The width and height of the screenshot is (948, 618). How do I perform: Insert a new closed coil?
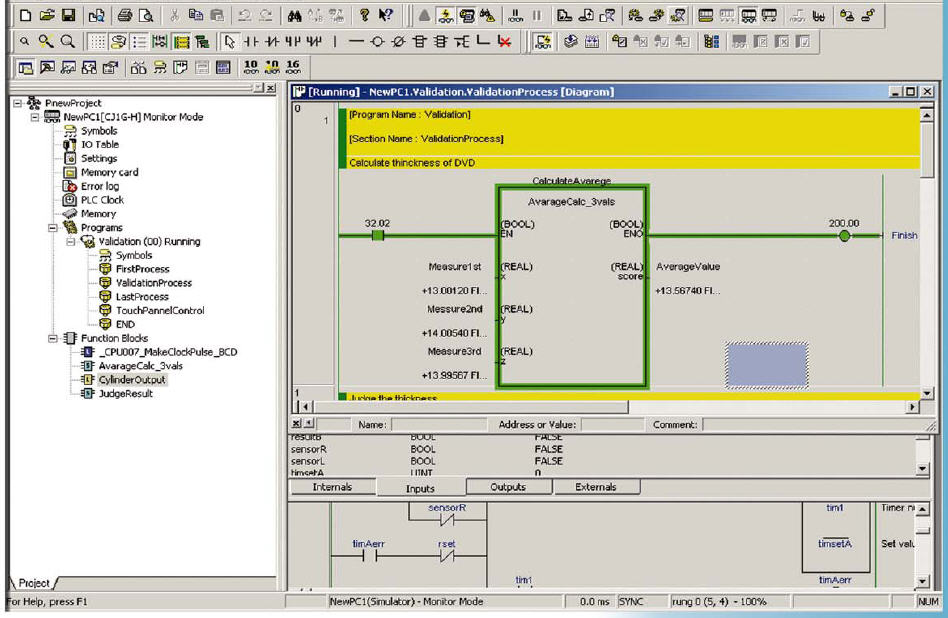tap(398, 41)
